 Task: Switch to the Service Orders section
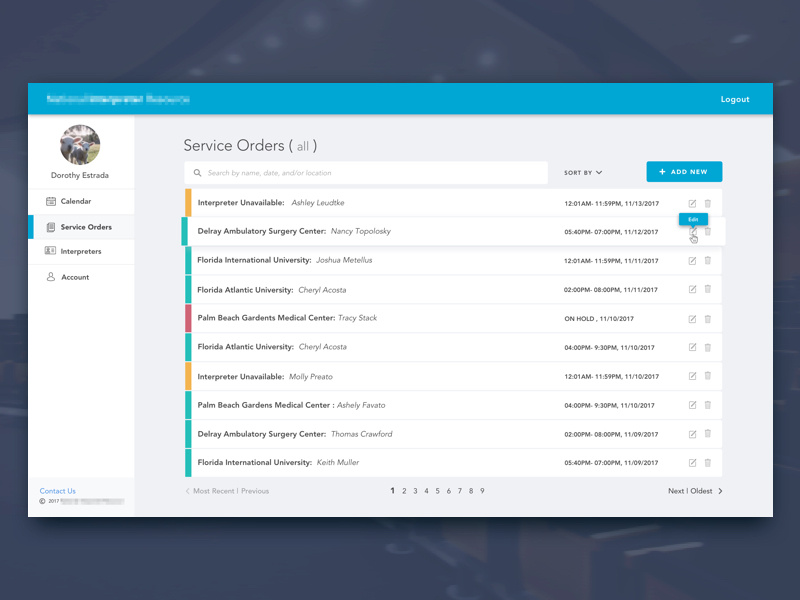(x=84, y=226)
